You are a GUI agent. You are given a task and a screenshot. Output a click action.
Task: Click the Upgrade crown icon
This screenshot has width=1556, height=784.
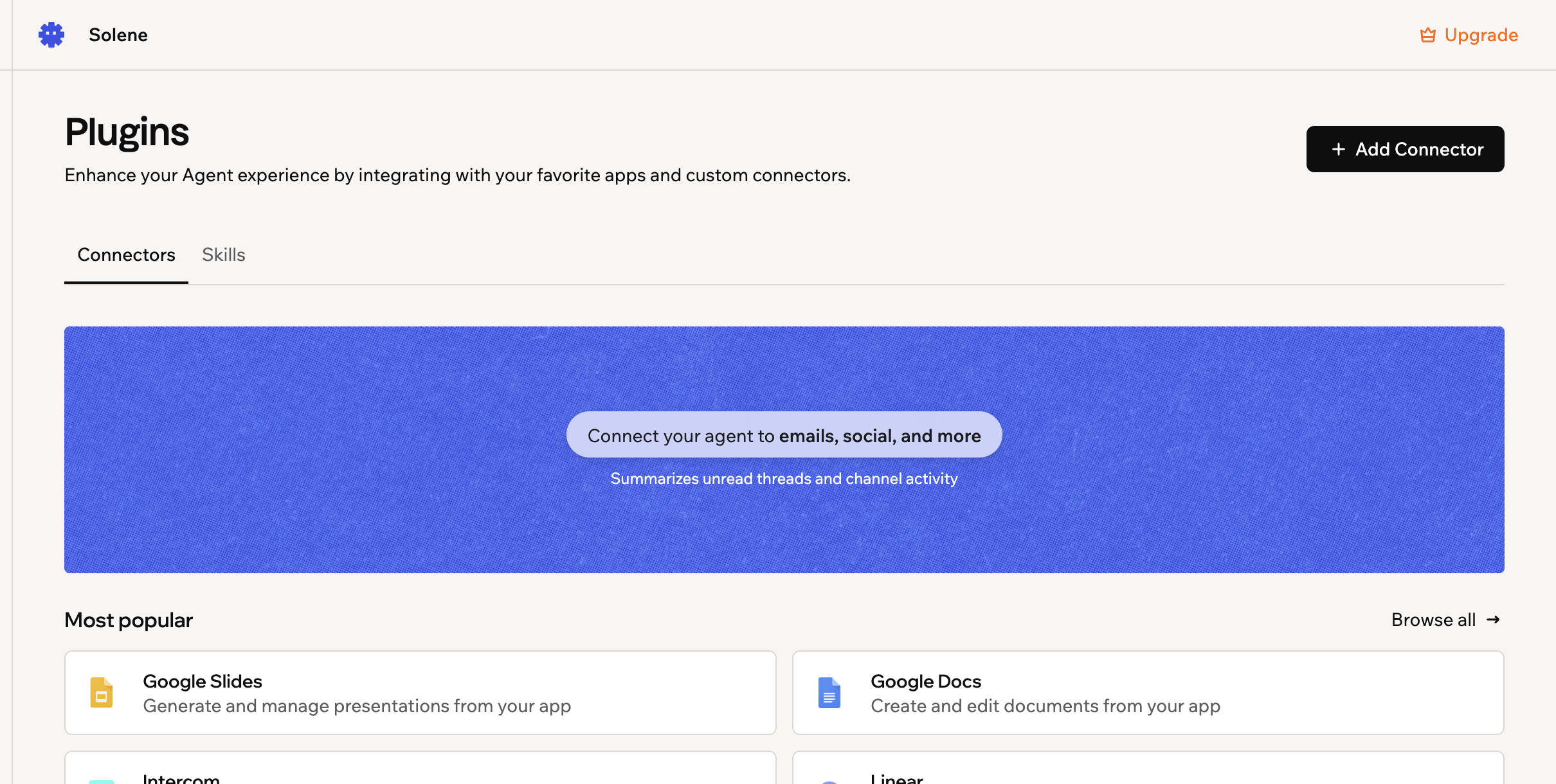tap(1428, 35)
